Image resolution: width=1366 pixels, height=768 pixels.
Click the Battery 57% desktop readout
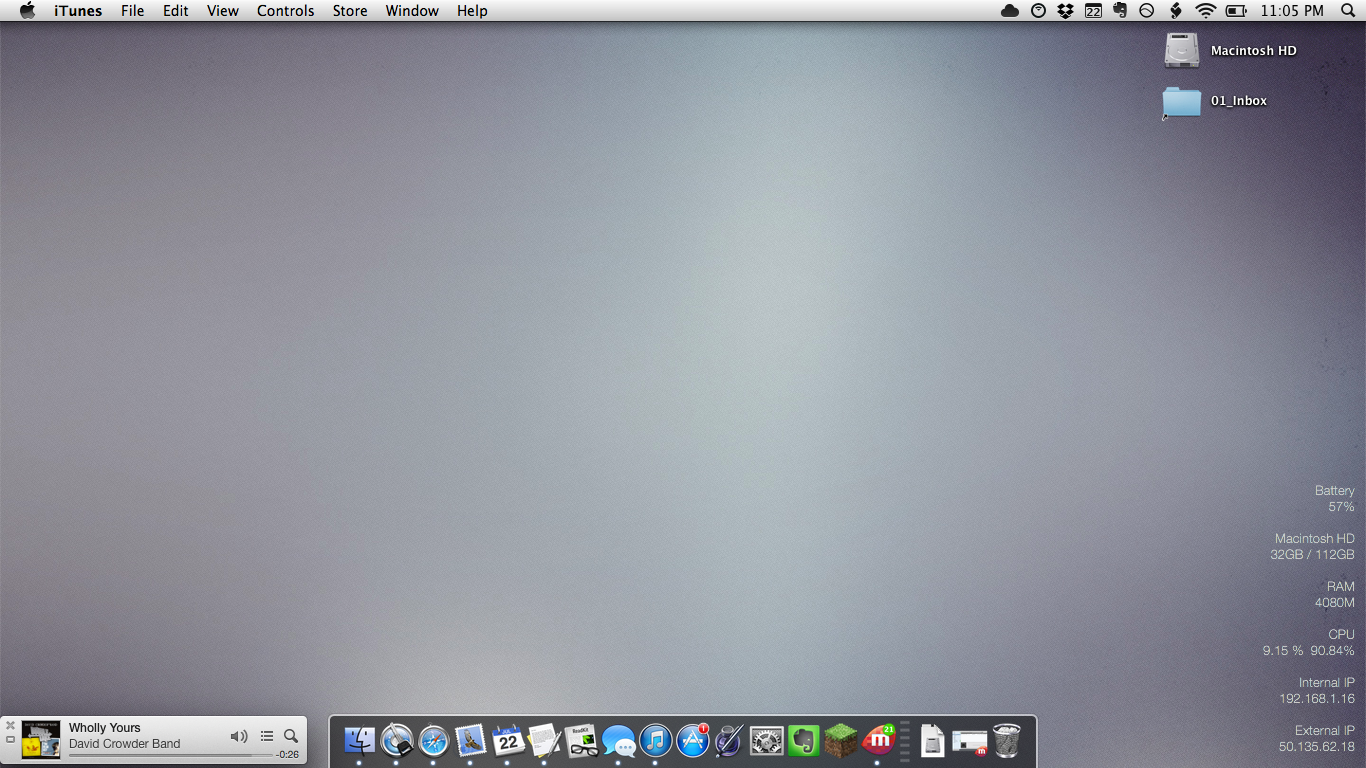pyautogui.click(x=1335, y=499)
